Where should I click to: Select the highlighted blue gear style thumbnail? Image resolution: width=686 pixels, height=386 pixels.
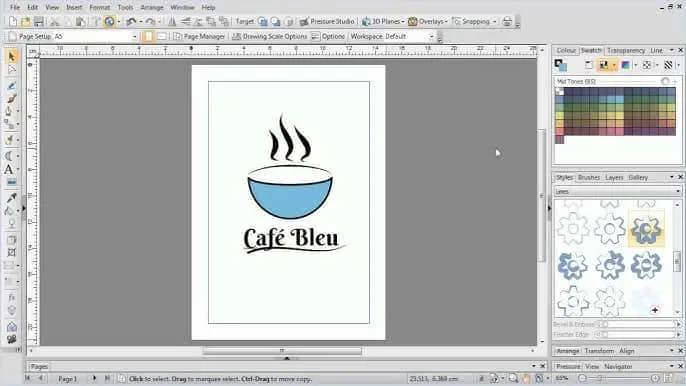[x=646, y=228]
